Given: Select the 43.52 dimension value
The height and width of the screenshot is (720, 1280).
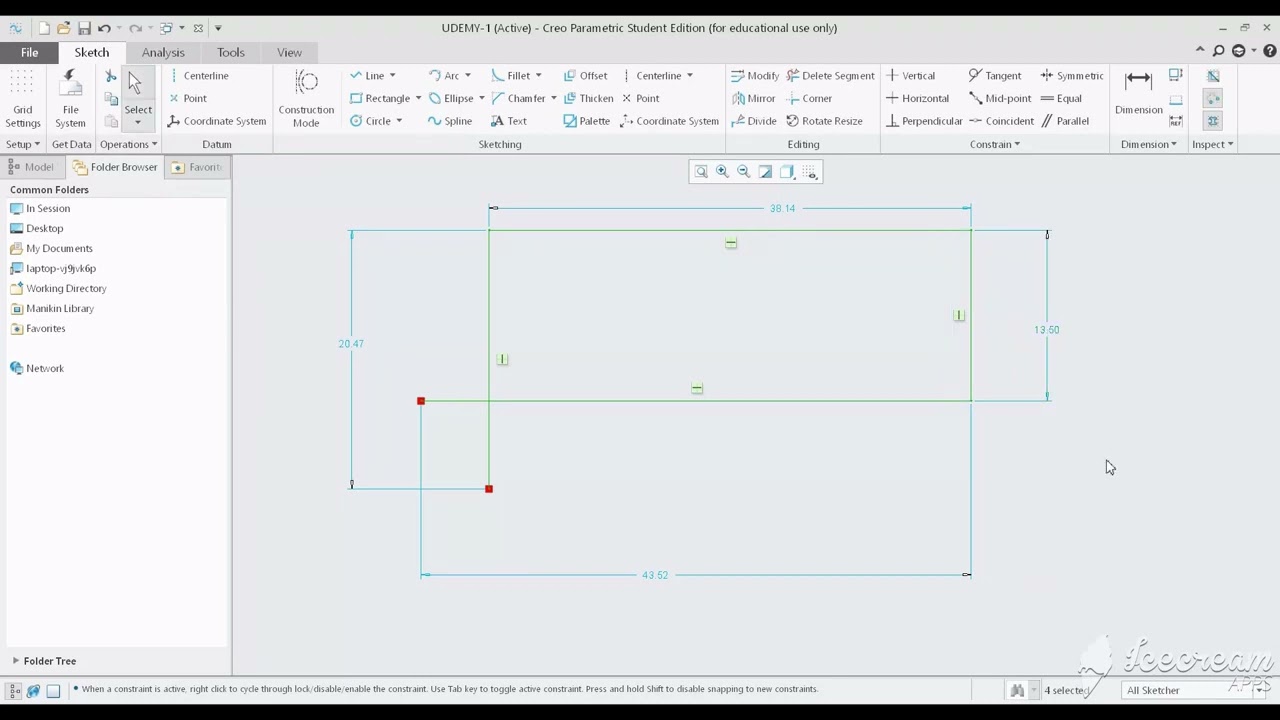Looking at the screenshot, I should pyautogui.click(x=655, y=575).
